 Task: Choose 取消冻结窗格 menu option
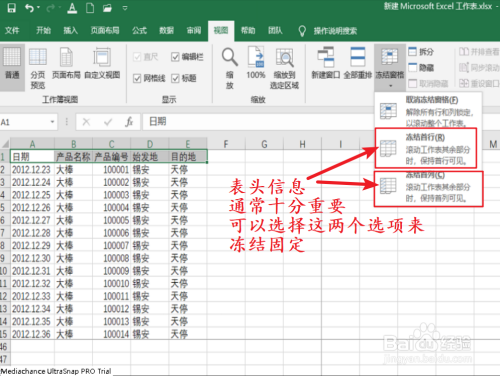(428, 111)
